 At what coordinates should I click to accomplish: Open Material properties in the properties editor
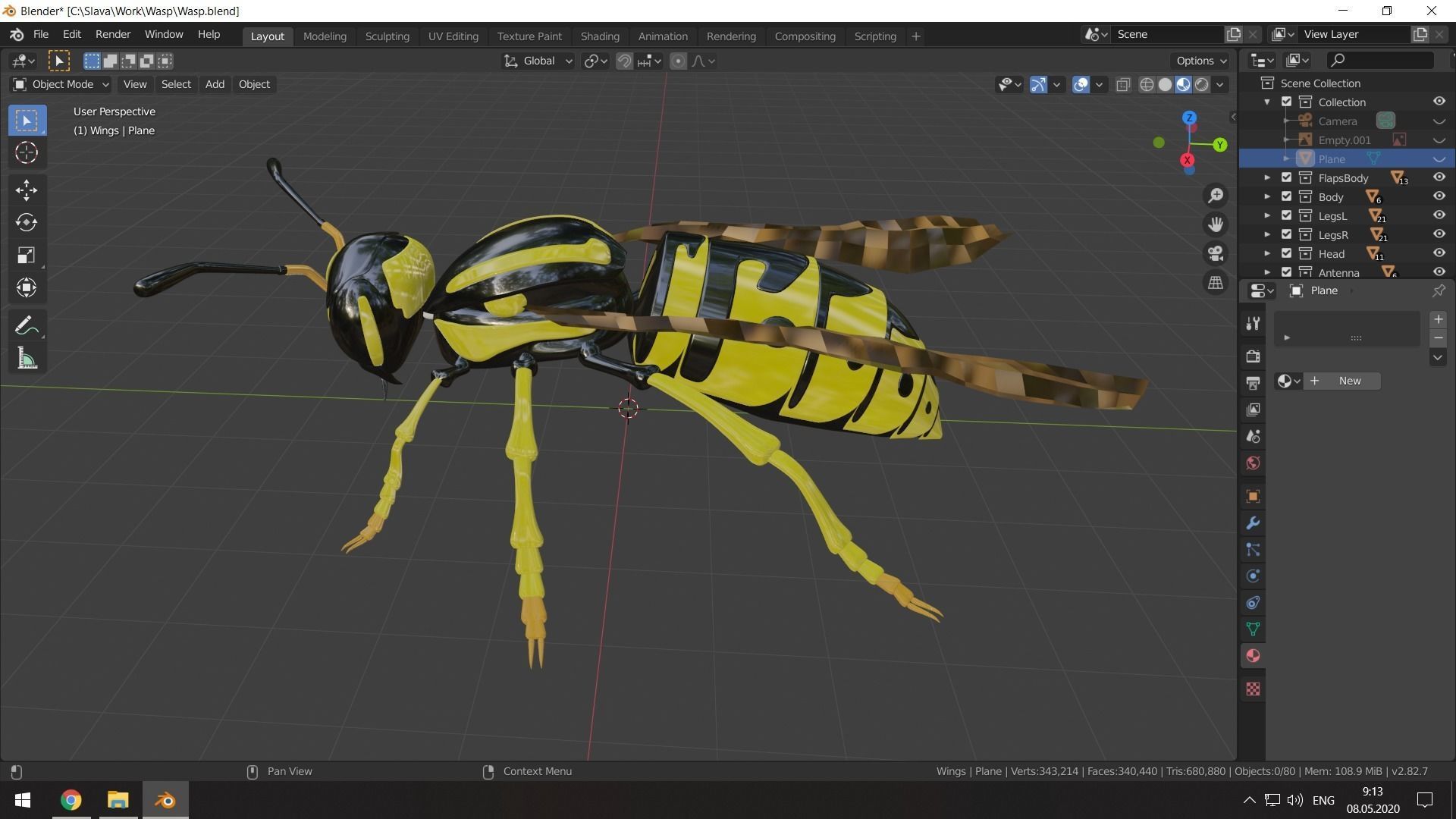coord(1252,655)
